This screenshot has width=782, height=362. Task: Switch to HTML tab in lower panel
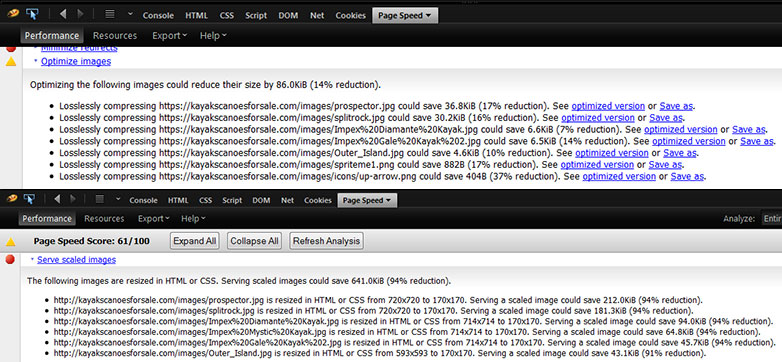[178, 200]
